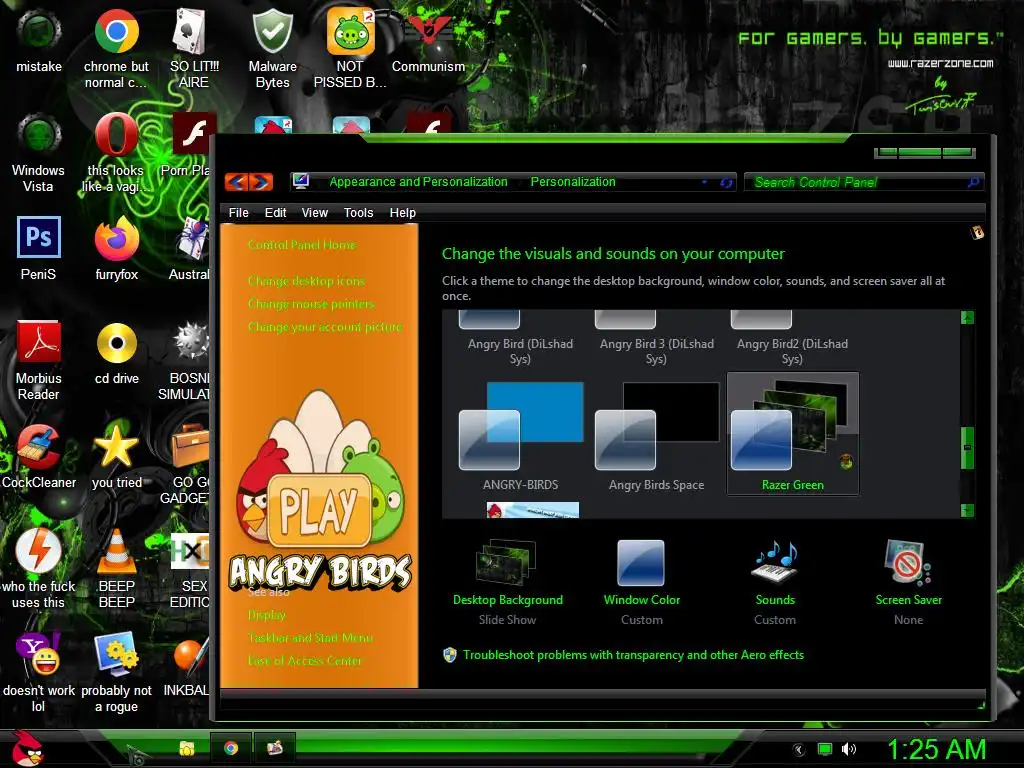The width and height of the screenshot is (1024, 768).
Task: Click the theme list scrollbar thumb
Action: (x=967, y=447)
